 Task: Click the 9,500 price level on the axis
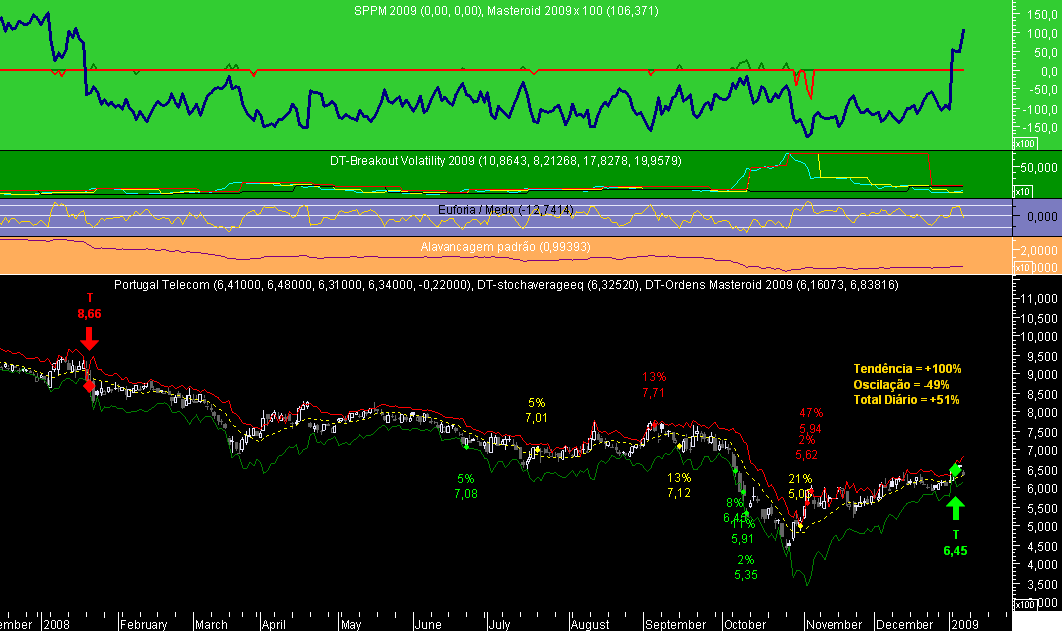coord(1042,355)
